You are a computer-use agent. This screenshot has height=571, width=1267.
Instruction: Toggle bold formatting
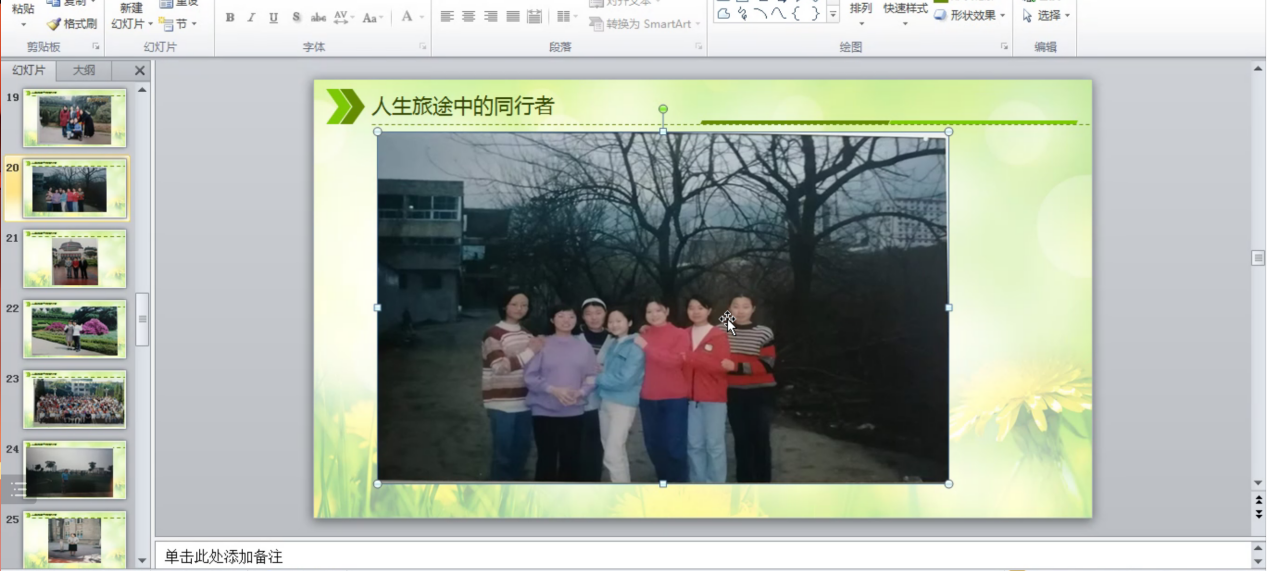230,17
